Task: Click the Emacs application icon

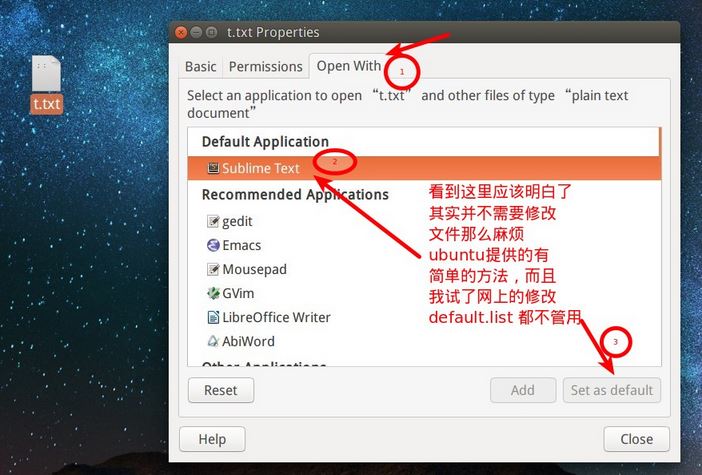Action: 213,245
